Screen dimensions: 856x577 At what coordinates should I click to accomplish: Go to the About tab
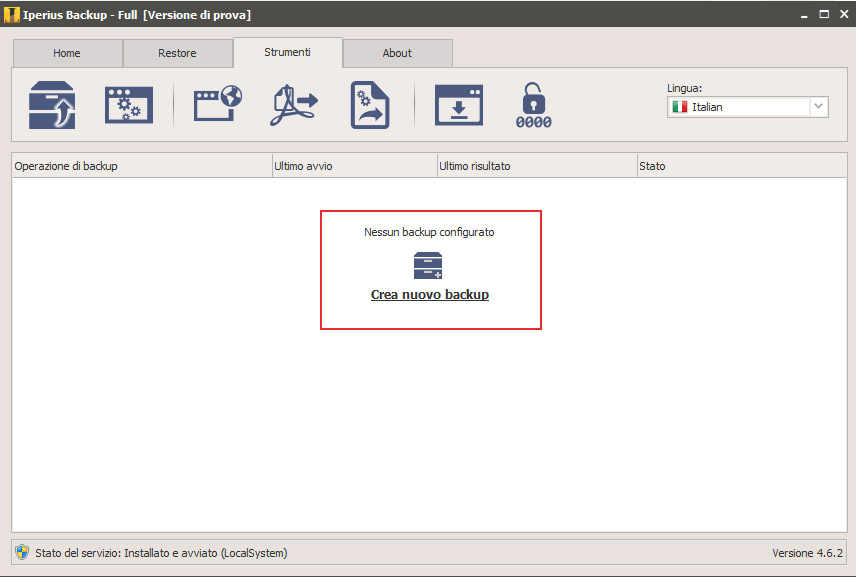(397, 53)
